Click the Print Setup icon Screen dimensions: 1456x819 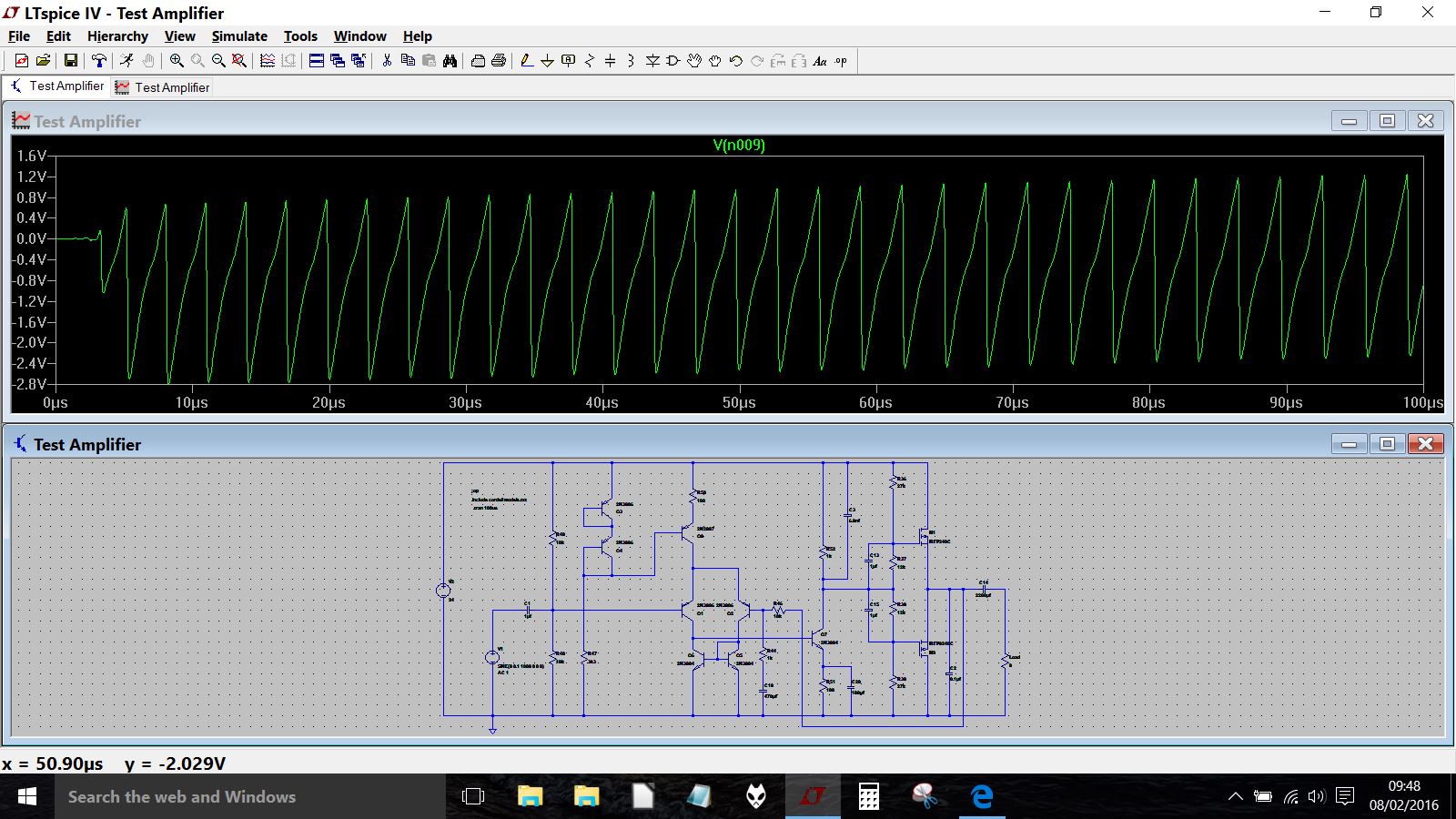click(x=478, y=61)
